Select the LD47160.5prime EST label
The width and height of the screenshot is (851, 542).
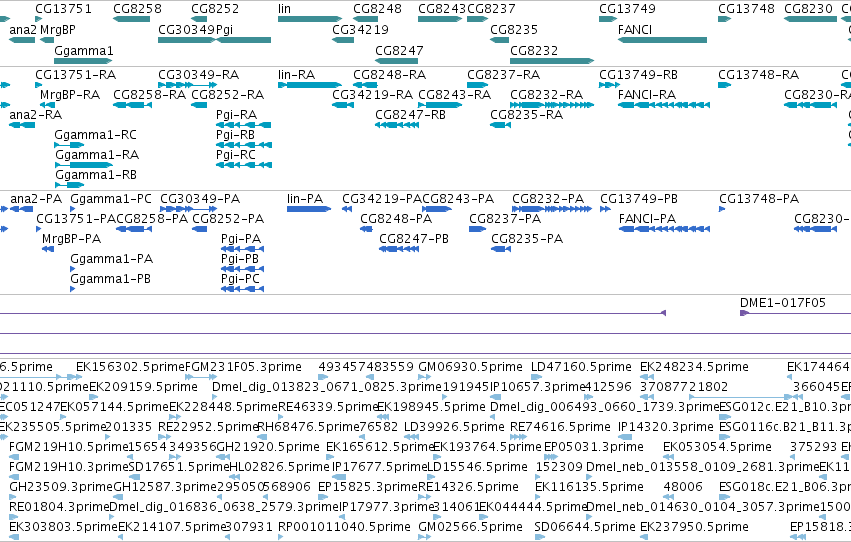581,367
